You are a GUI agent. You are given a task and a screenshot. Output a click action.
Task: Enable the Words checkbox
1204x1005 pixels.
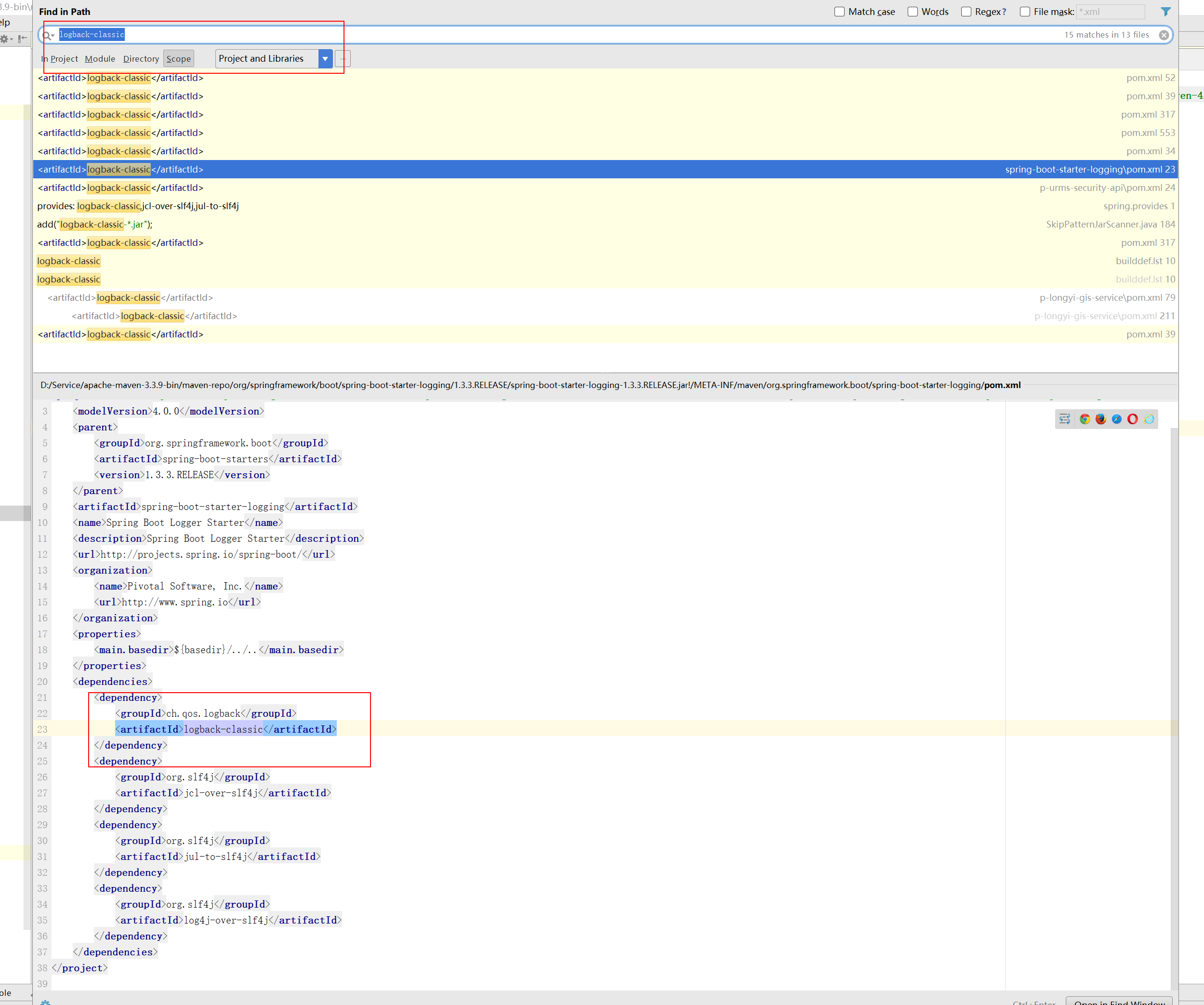point(913,12)
